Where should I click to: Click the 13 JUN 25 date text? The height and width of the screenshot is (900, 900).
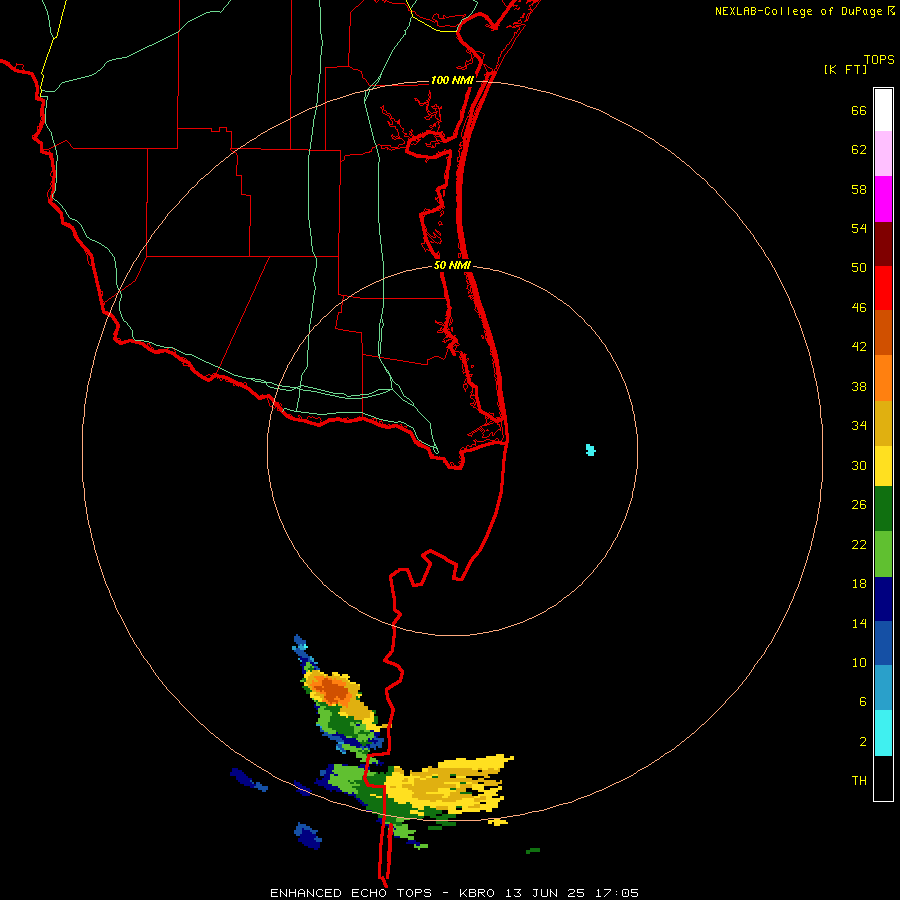click(545, 893)
